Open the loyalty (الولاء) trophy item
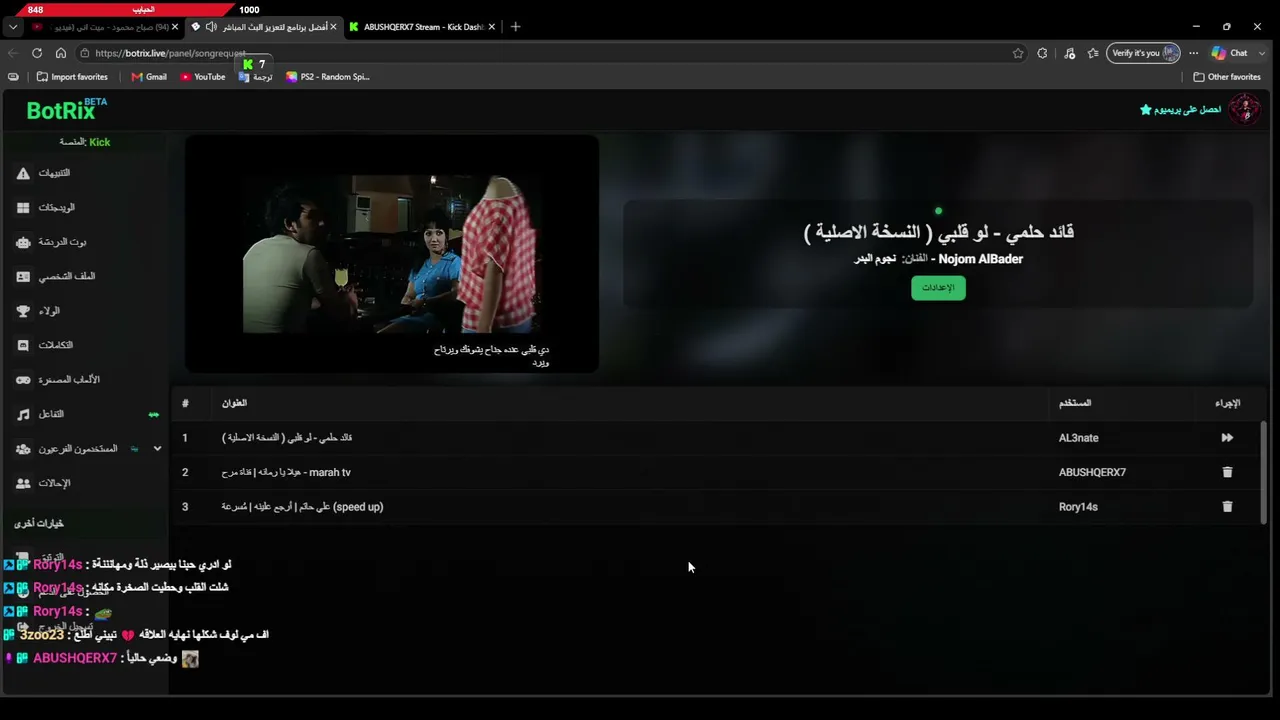The width and height of the screenshot is (1280, 720). tap(38, 311)
